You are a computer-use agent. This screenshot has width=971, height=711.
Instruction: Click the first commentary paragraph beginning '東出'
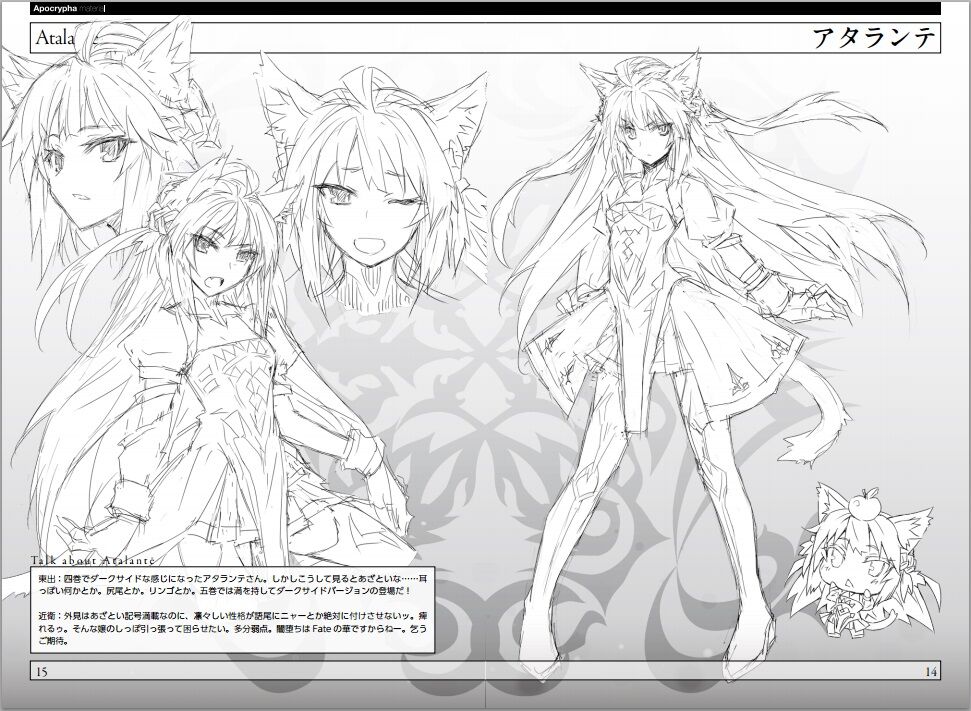[x=233, y=585]
